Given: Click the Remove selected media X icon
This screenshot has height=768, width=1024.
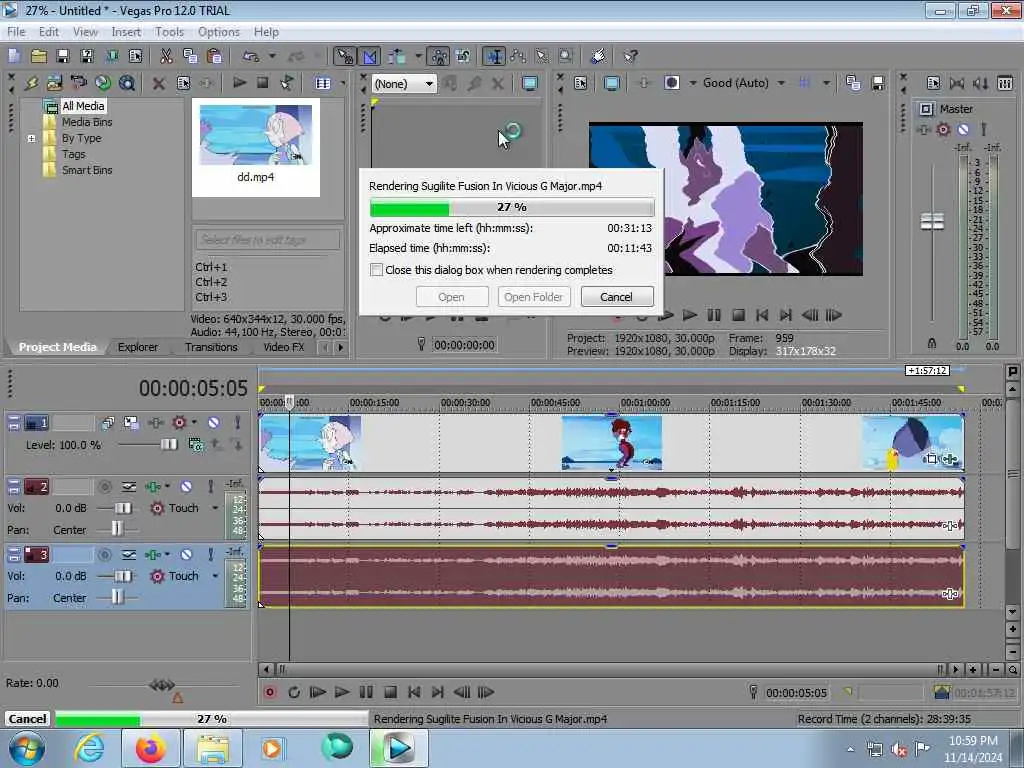Looking at the screenshot, I should (158, 83).
